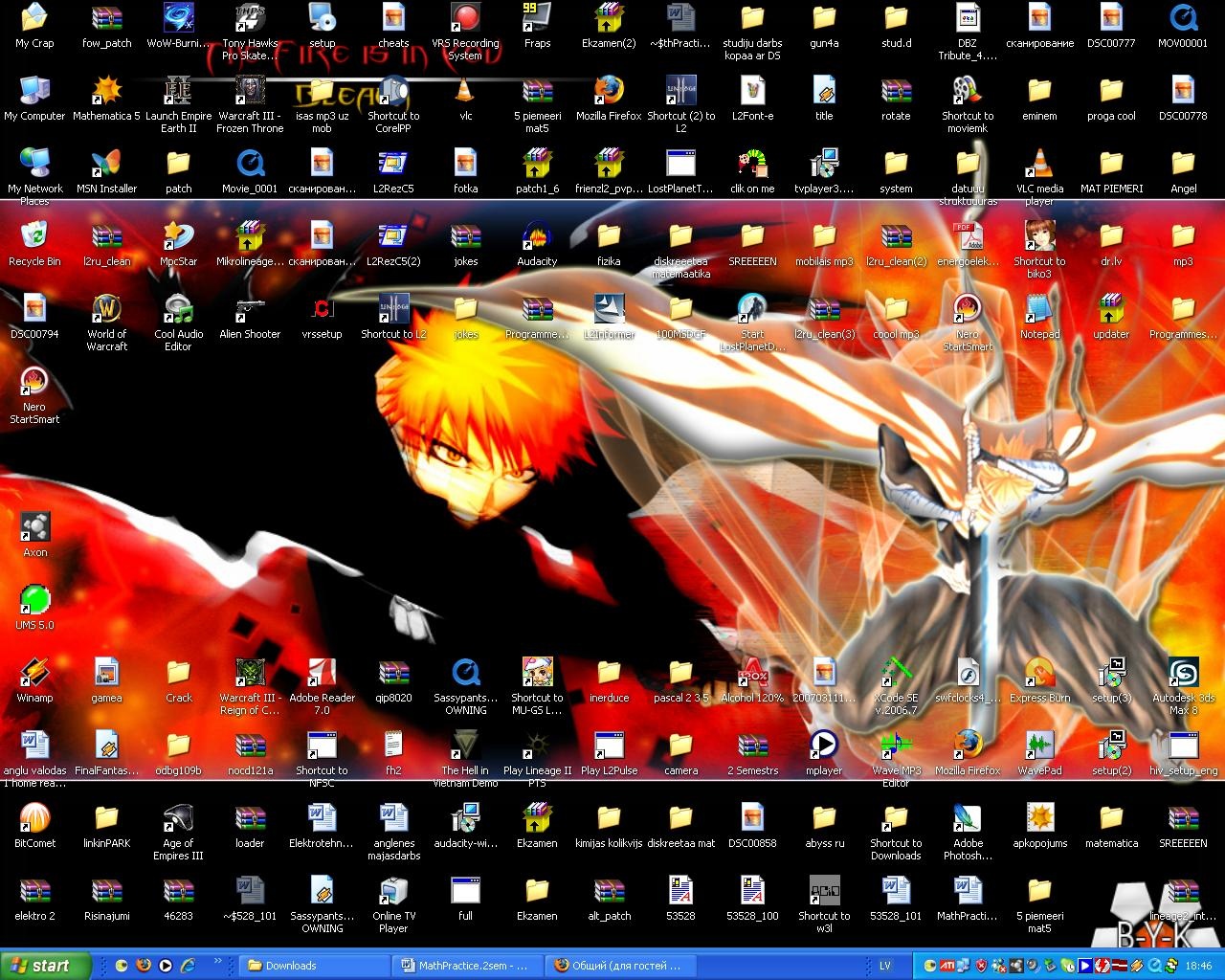Viewport: 1225px width, 980px height.
Task: Select the Axon desktop icon
Action: click(x=34, y=527)
